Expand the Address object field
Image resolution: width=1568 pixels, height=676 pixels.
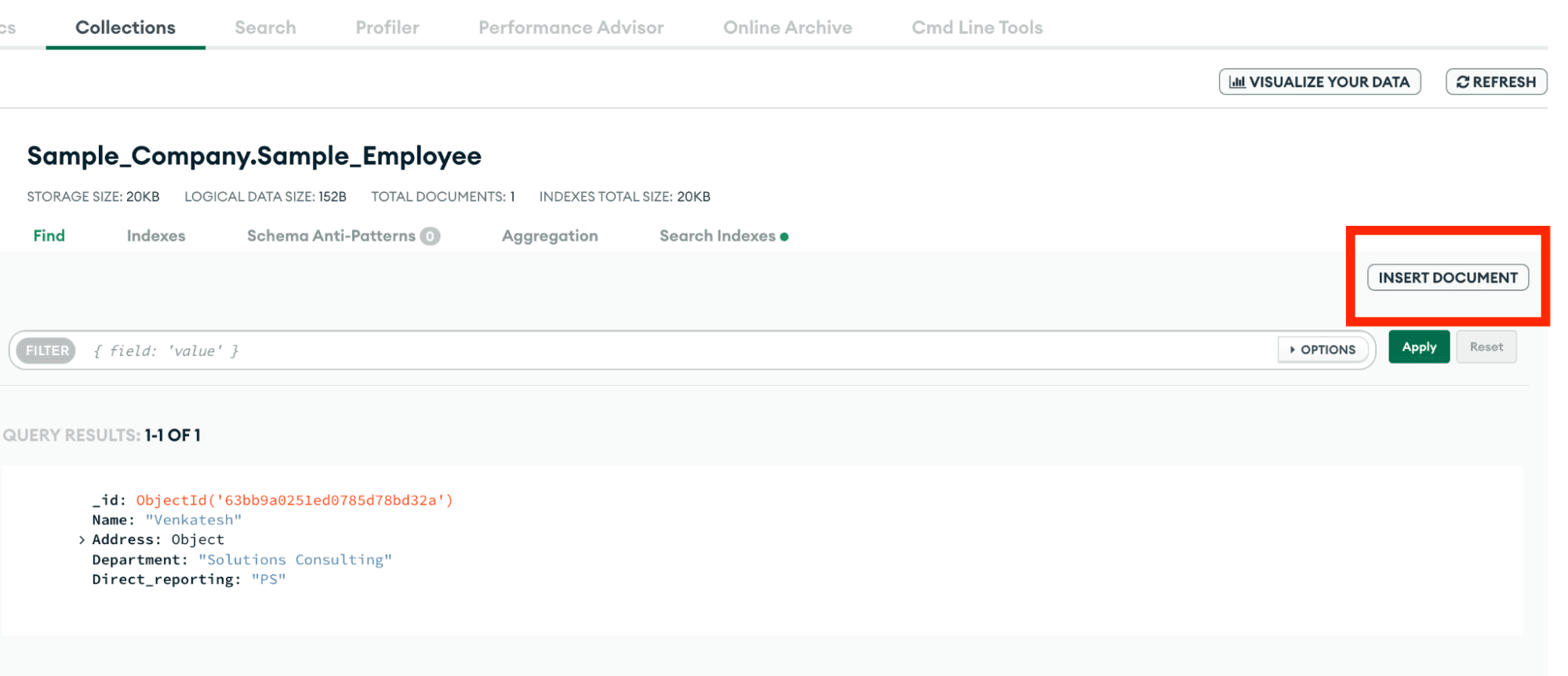coord(82,540)
